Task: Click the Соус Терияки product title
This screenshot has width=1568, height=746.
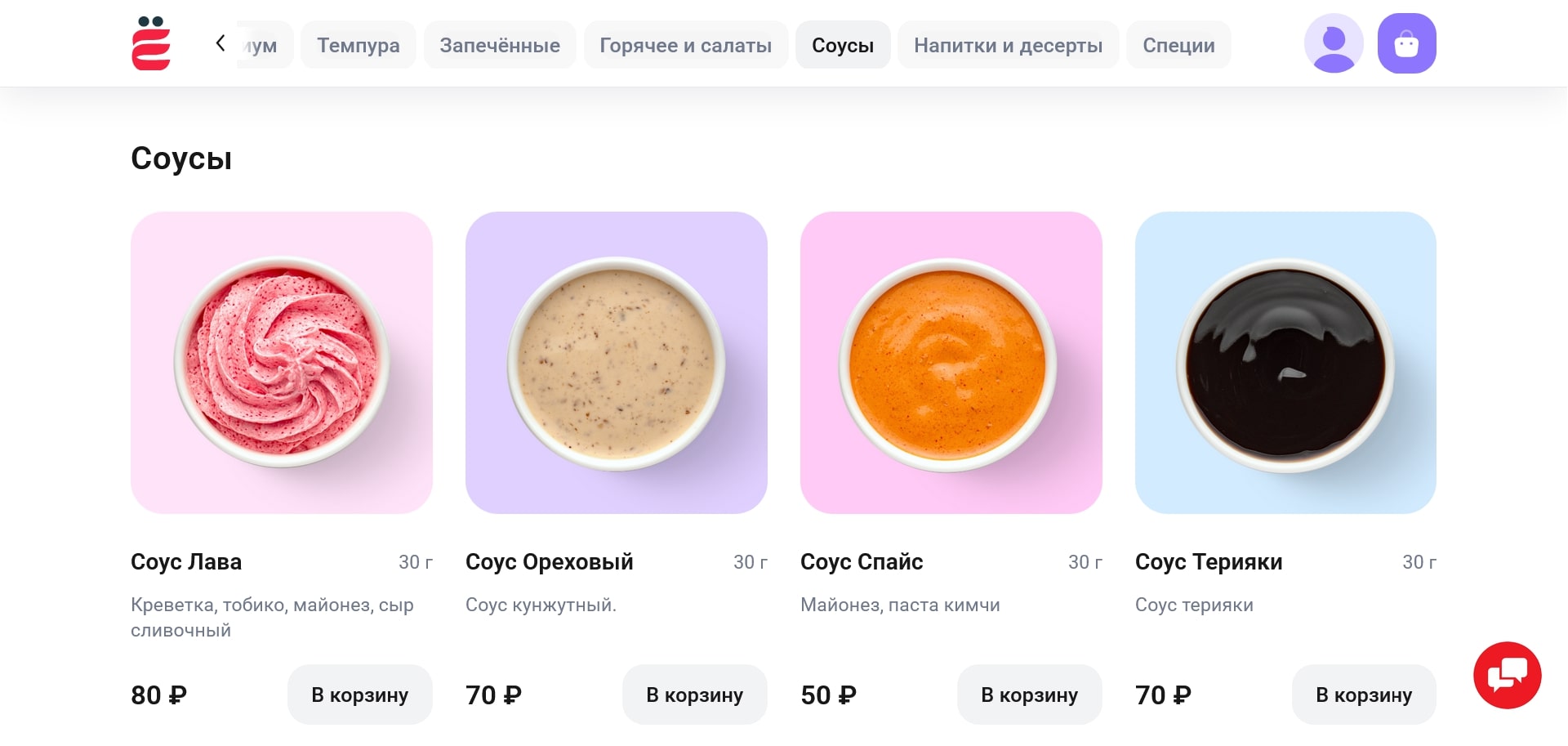Action: 1209,562
